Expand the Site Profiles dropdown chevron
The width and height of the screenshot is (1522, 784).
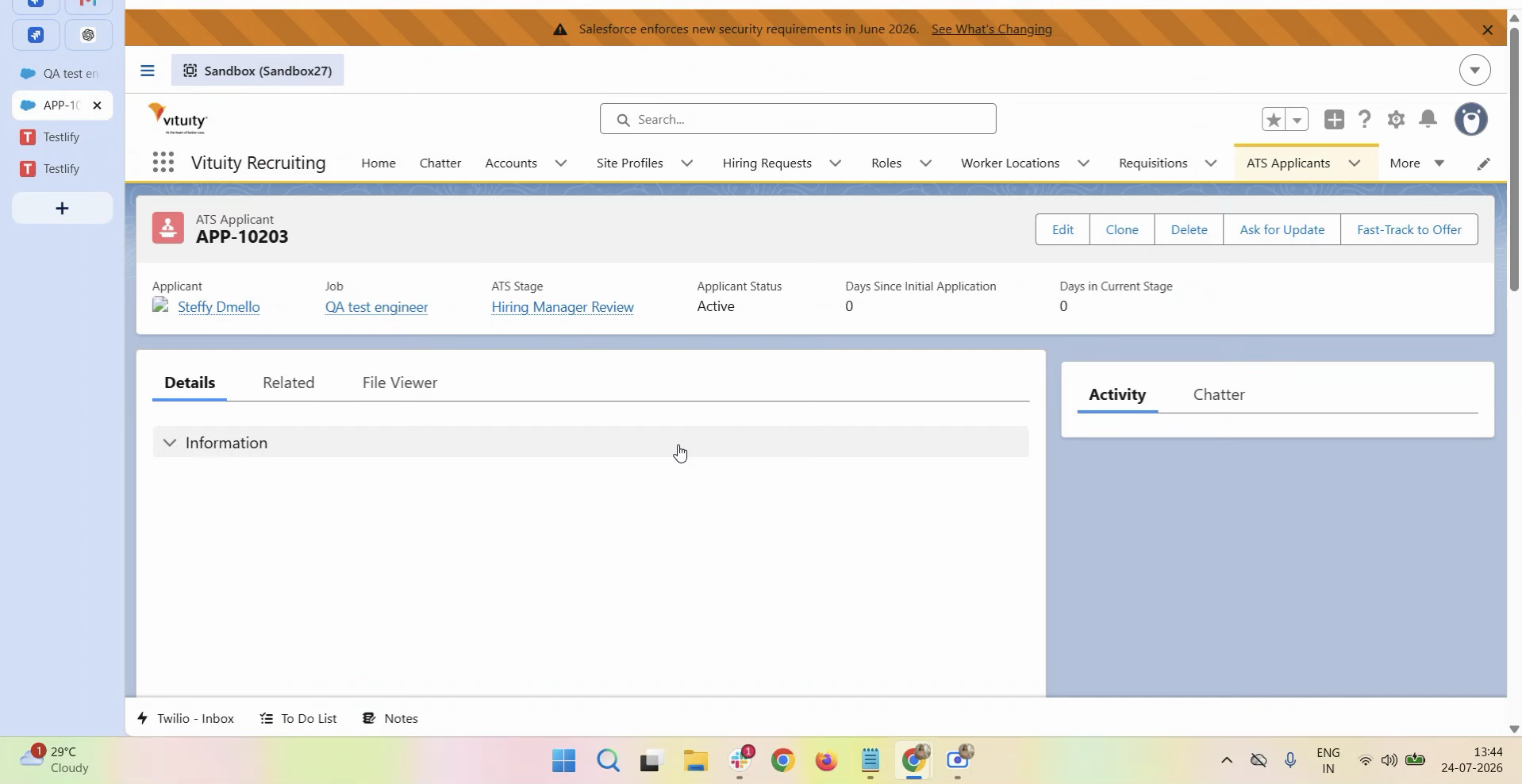tap(687, 163)
